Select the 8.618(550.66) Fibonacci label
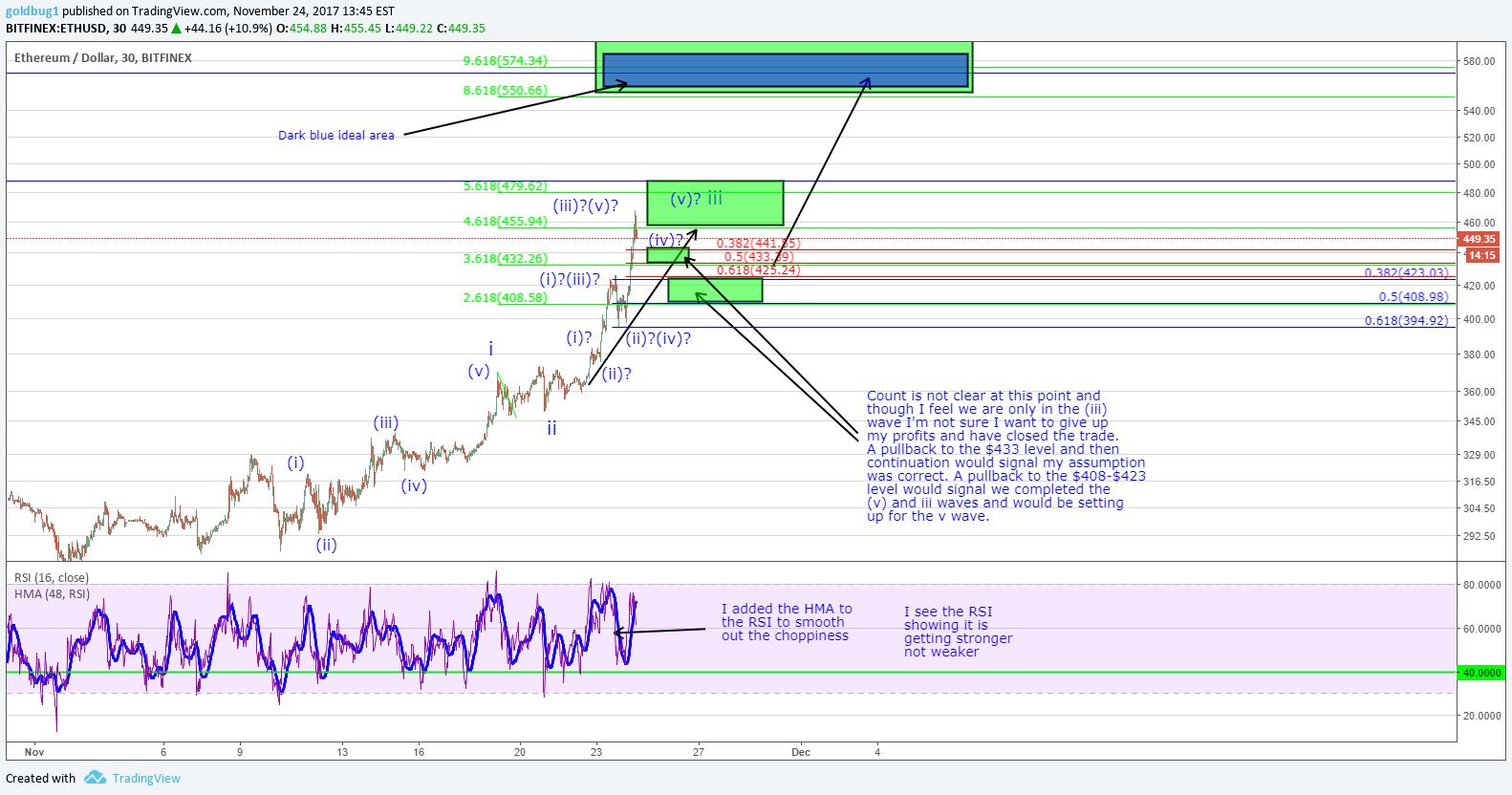Viewport: 1512px width, 795px height. (x=506, y=91)
